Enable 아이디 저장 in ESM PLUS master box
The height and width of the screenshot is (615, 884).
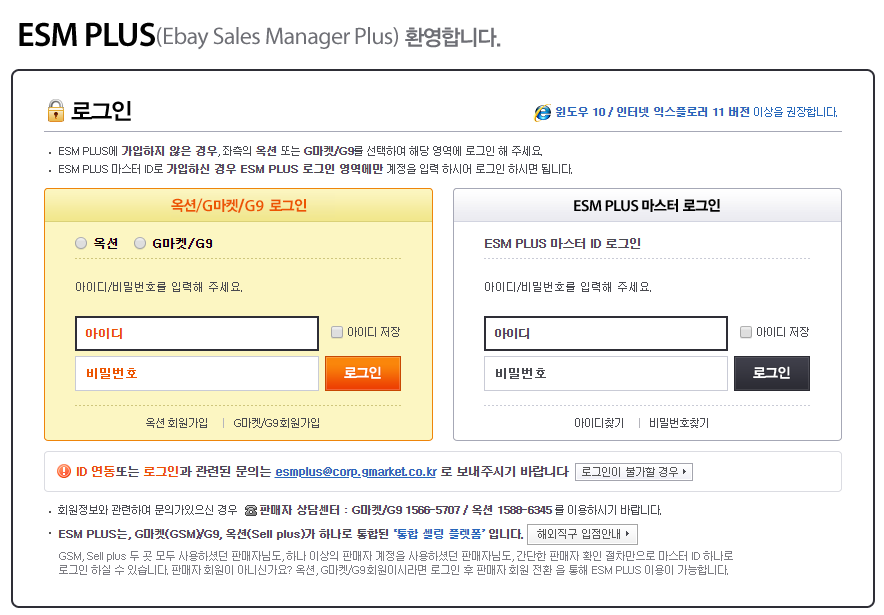tap(745, 332)
